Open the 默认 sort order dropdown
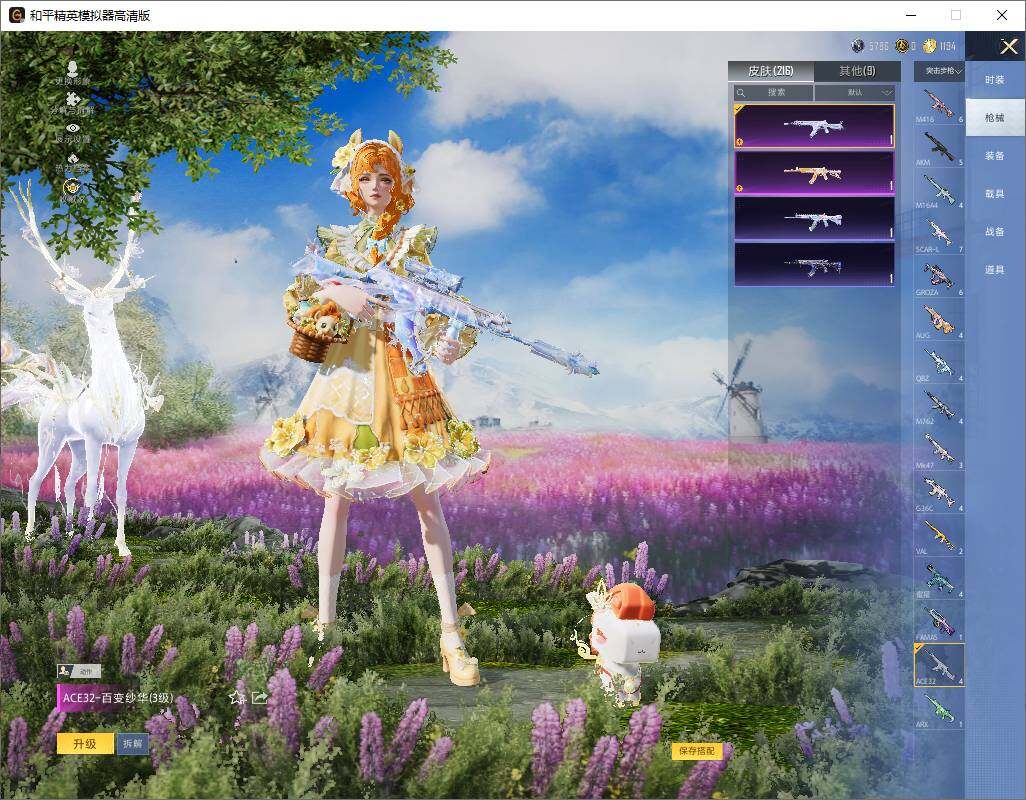The image size is (1026, 800). (855, 92)
